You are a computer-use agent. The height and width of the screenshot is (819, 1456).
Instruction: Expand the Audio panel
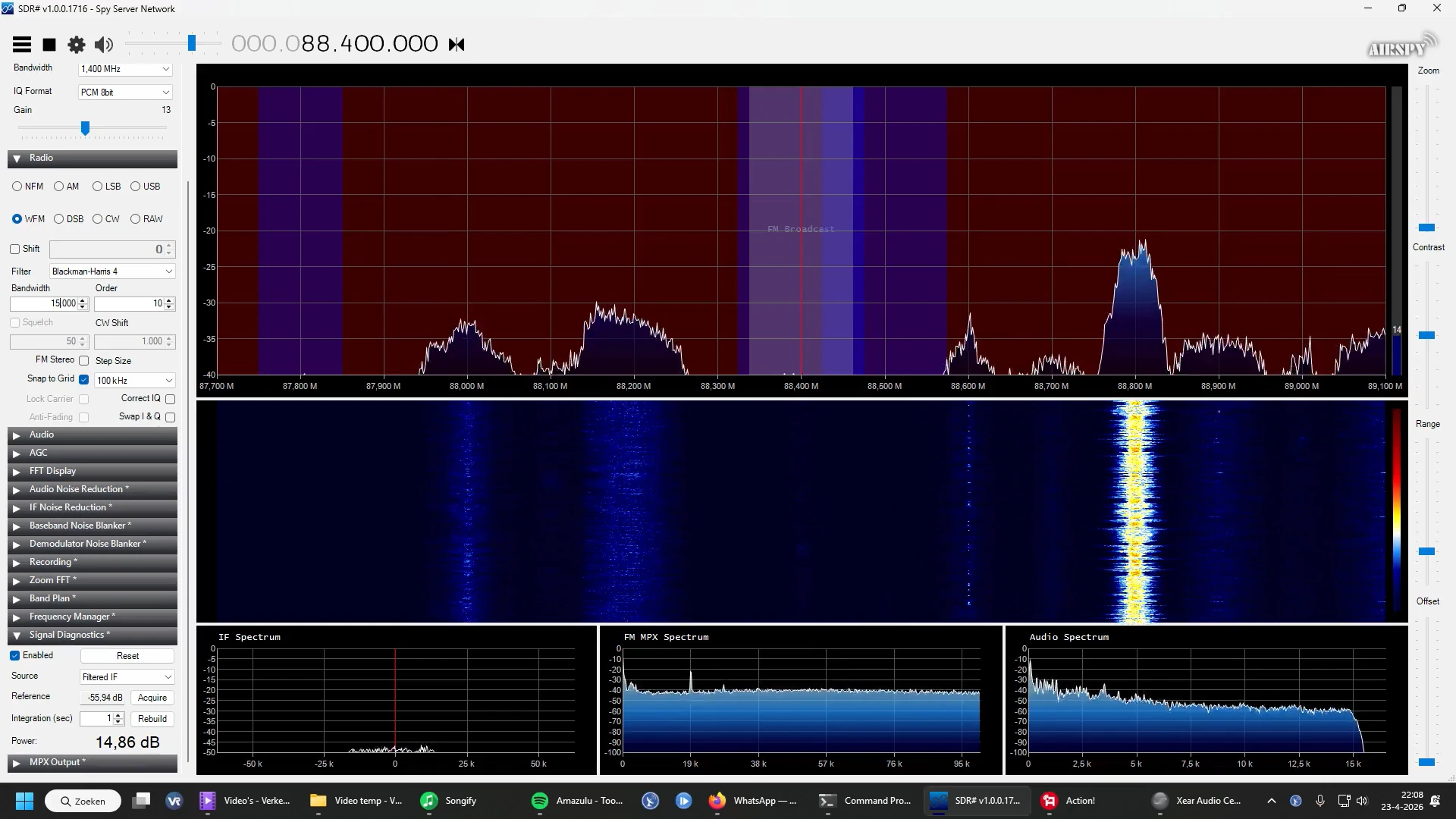pyautogui.click(x=93, y=435)
